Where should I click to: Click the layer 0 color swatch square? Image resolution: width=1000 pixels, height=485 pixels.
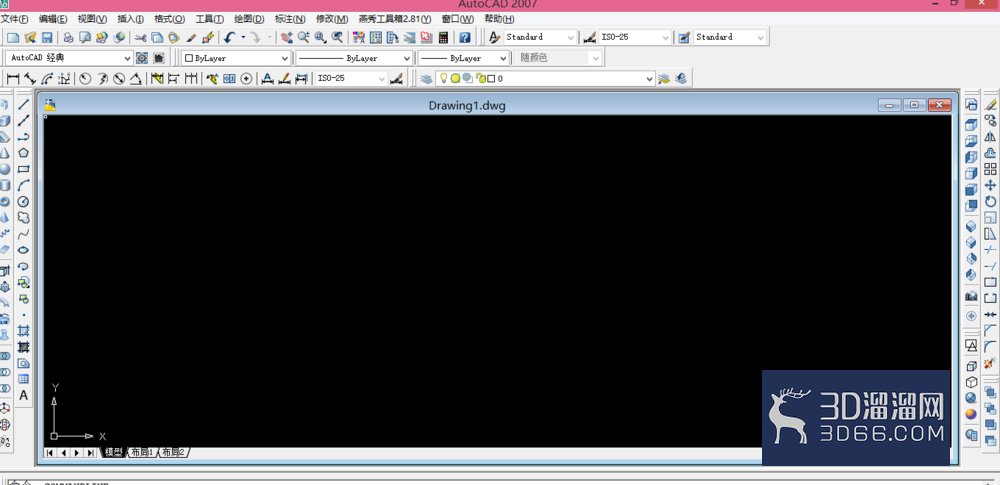click(x=491, y=78)
